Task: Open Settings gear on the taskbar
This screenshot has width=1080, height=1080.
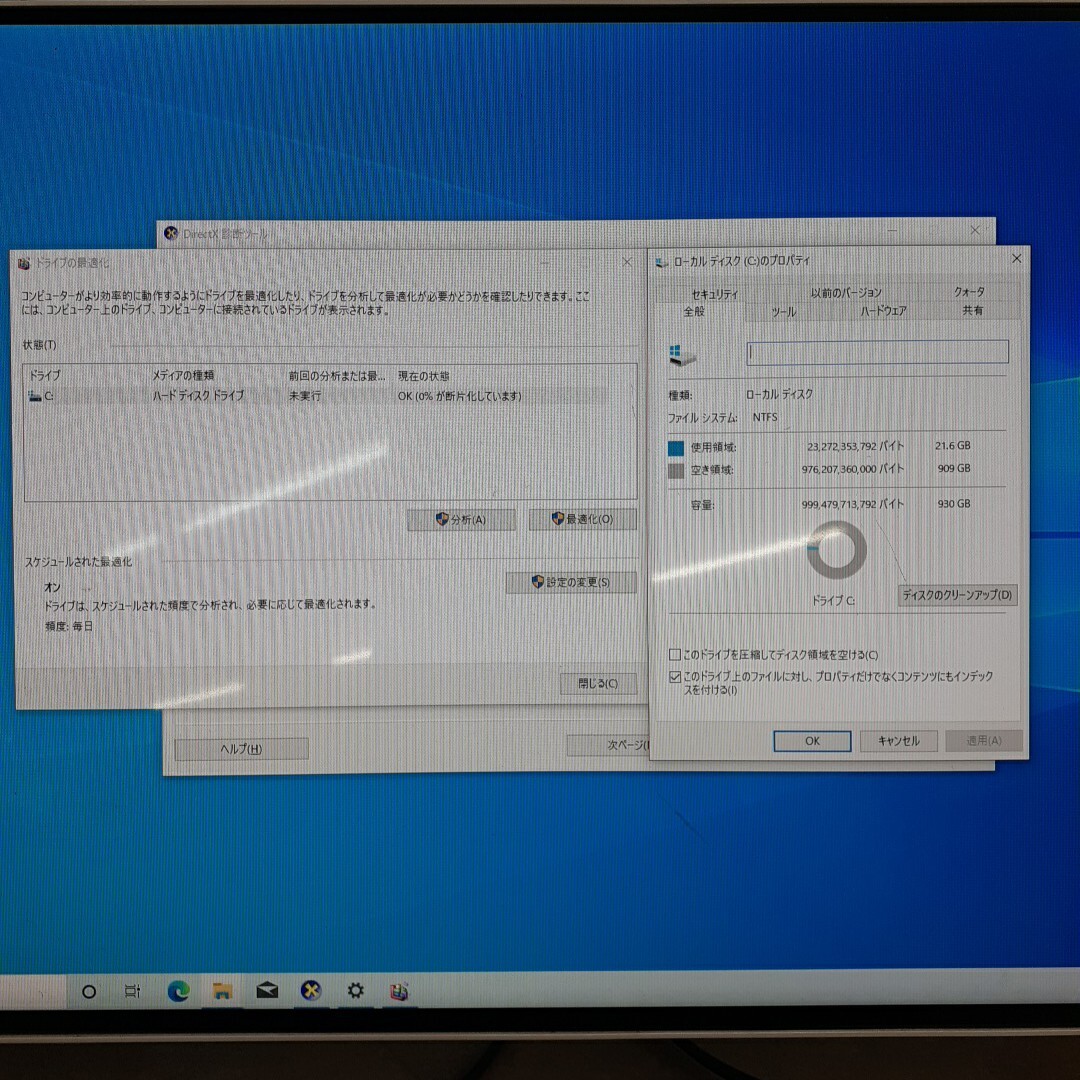Action: [x=355, y=990]
